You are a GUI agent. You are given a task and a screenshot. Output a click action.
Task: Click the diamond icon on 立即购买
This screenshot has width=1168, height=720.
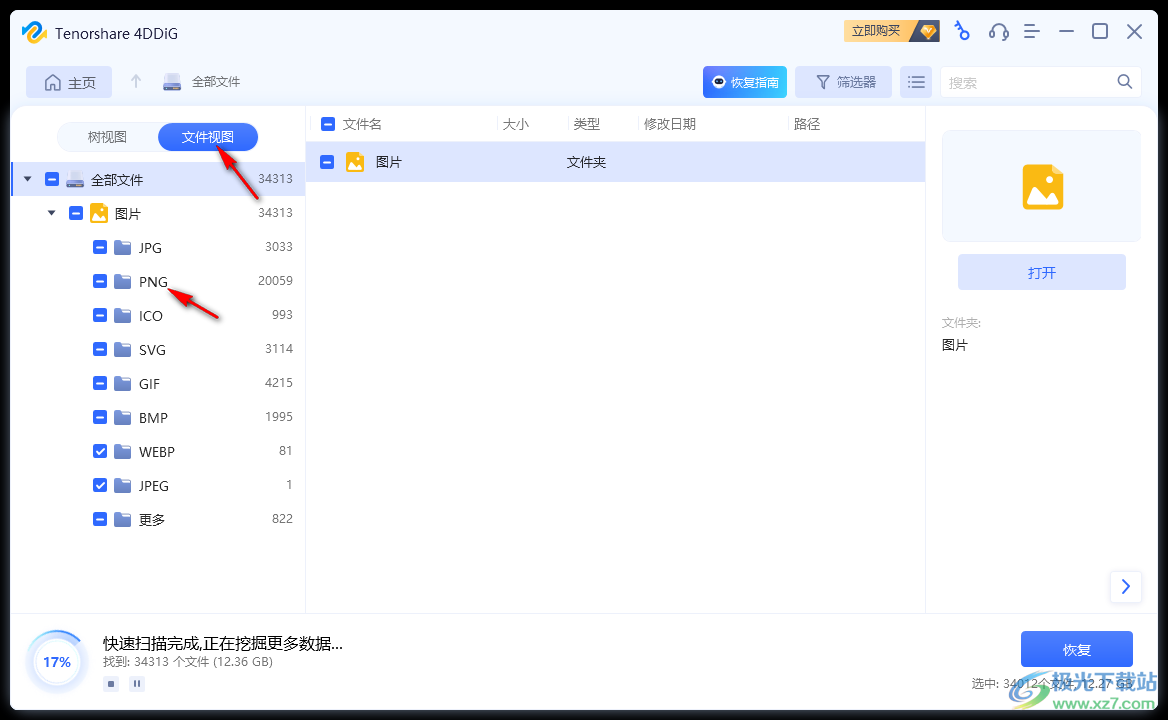(927, 31)
